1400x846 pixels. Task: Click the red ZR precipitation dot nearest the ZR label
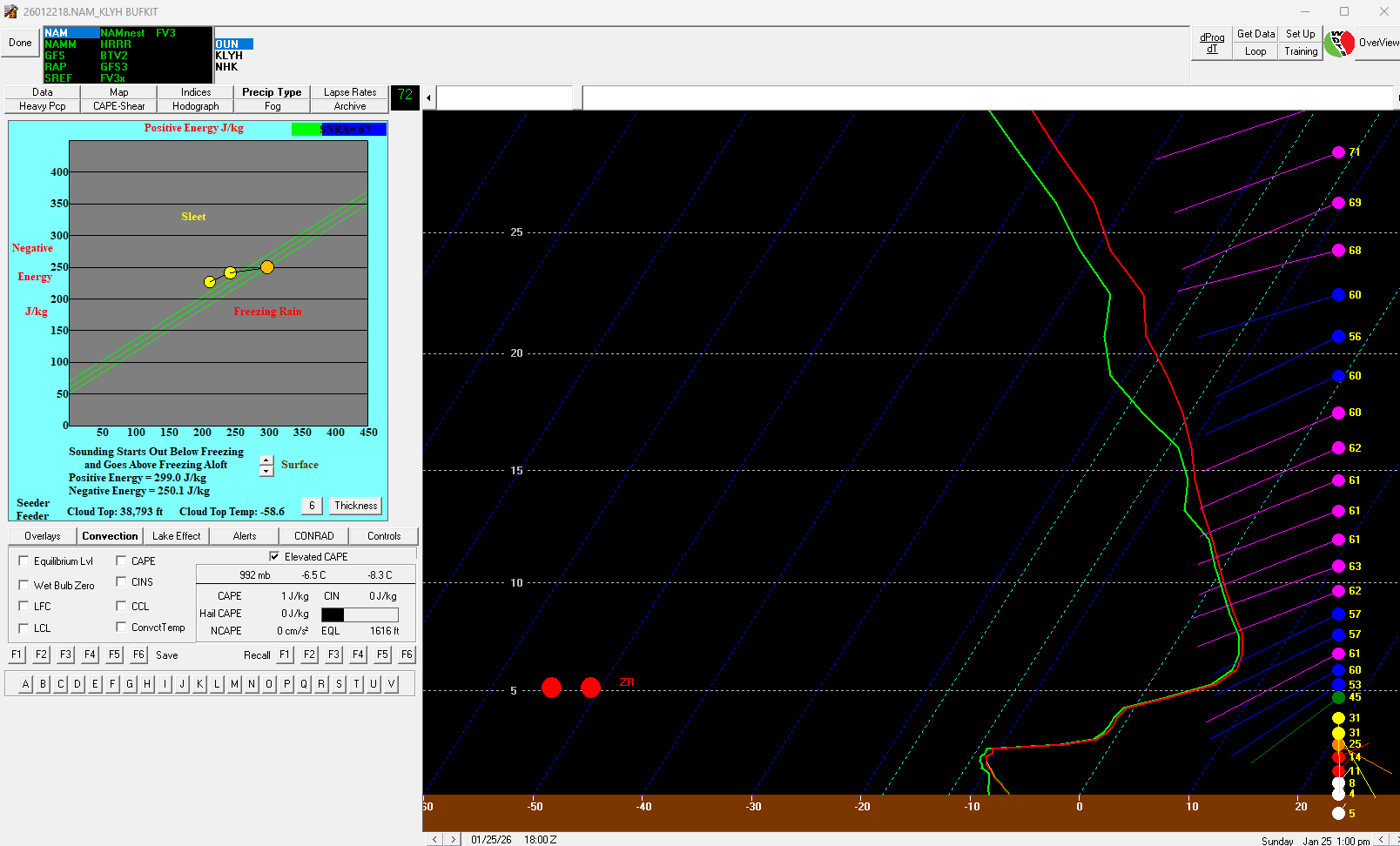coord(590,688)
